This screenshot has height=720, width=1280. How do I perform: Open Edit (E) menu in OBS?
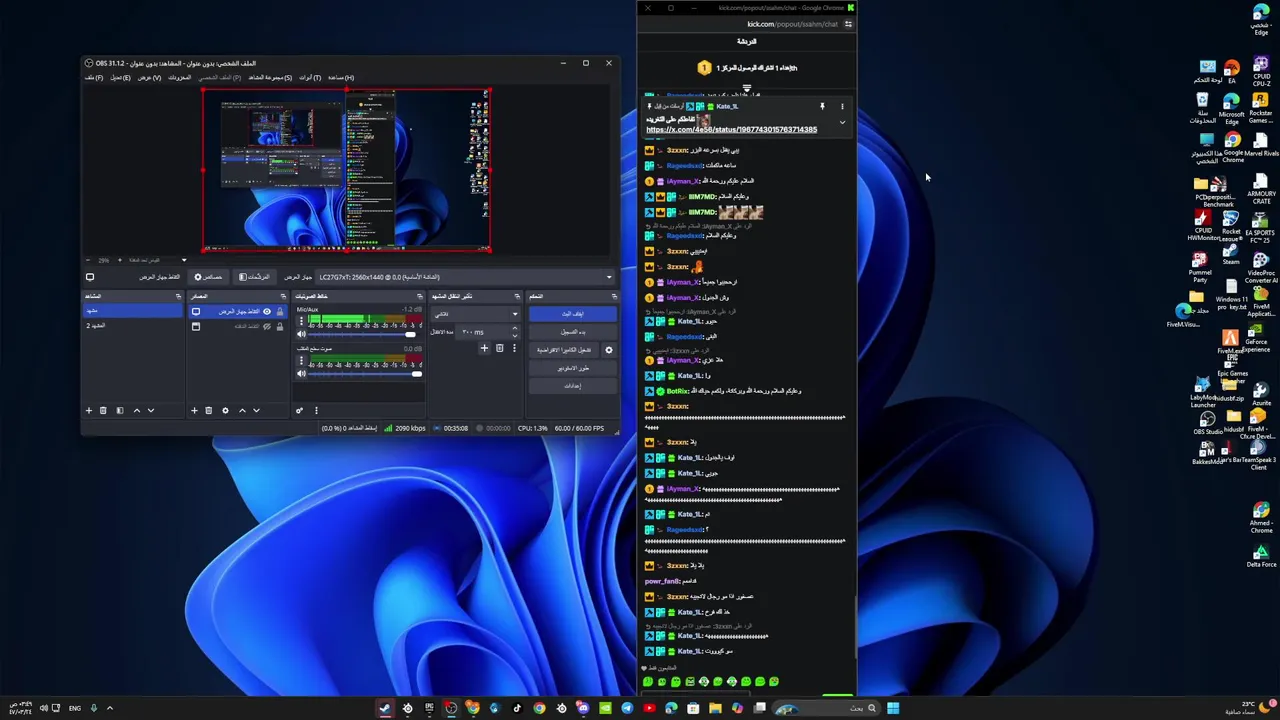[120, 77]
